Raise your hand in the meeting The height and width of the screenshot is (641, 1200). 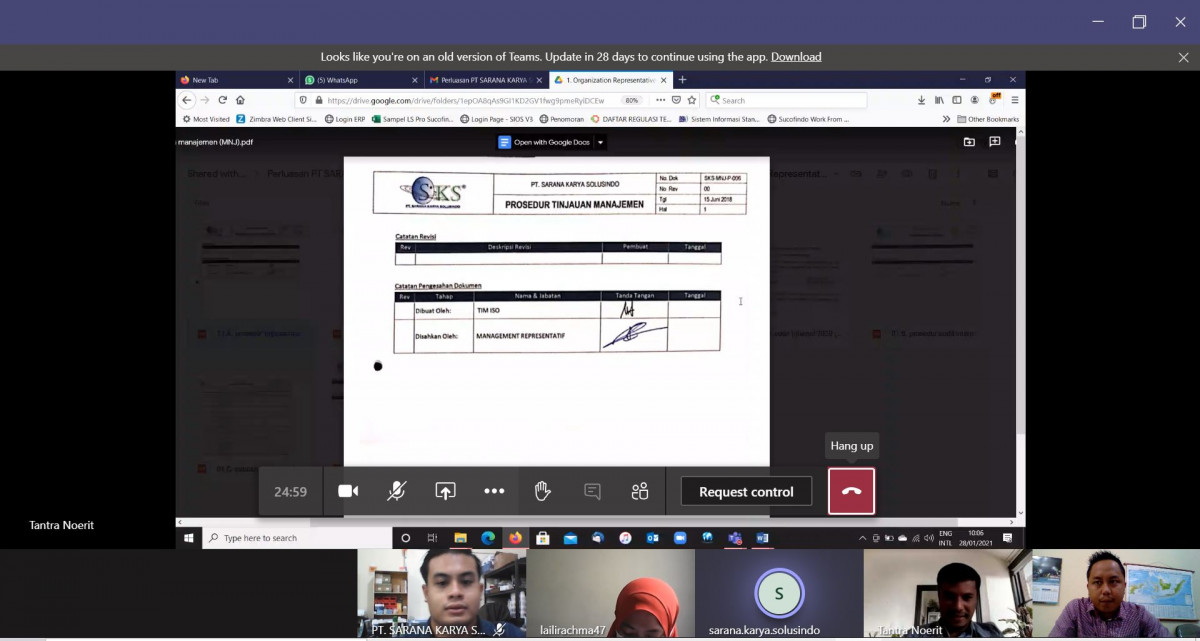coord(543,491)
